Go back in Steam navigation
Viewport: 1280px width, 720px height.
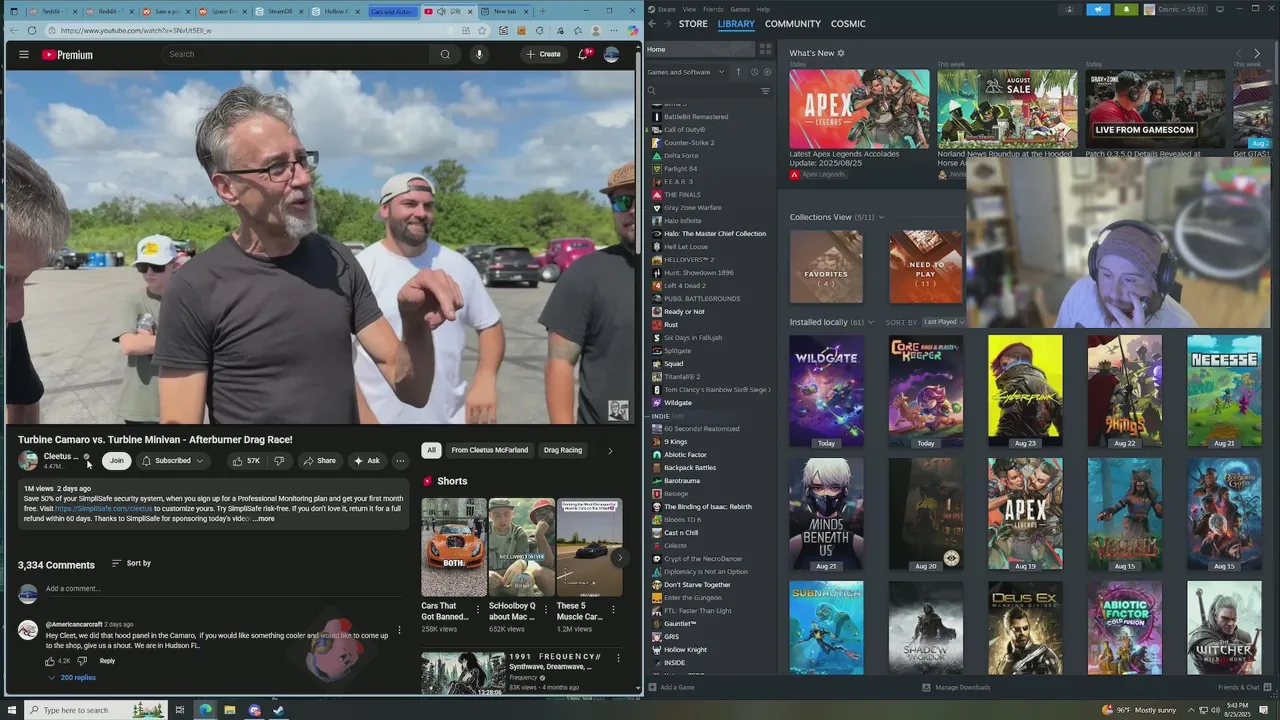point(652,23)
